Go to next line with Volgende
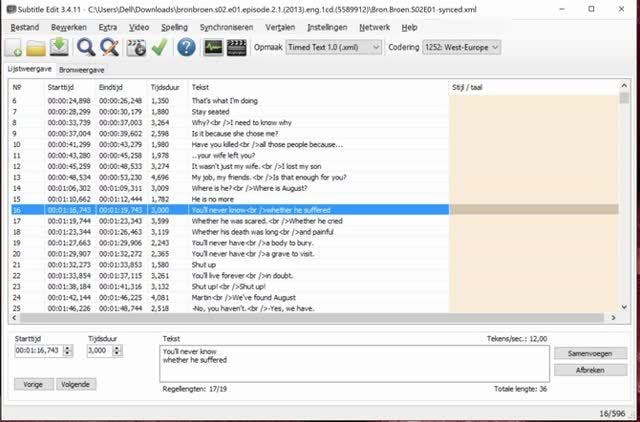 pos(76,384)
